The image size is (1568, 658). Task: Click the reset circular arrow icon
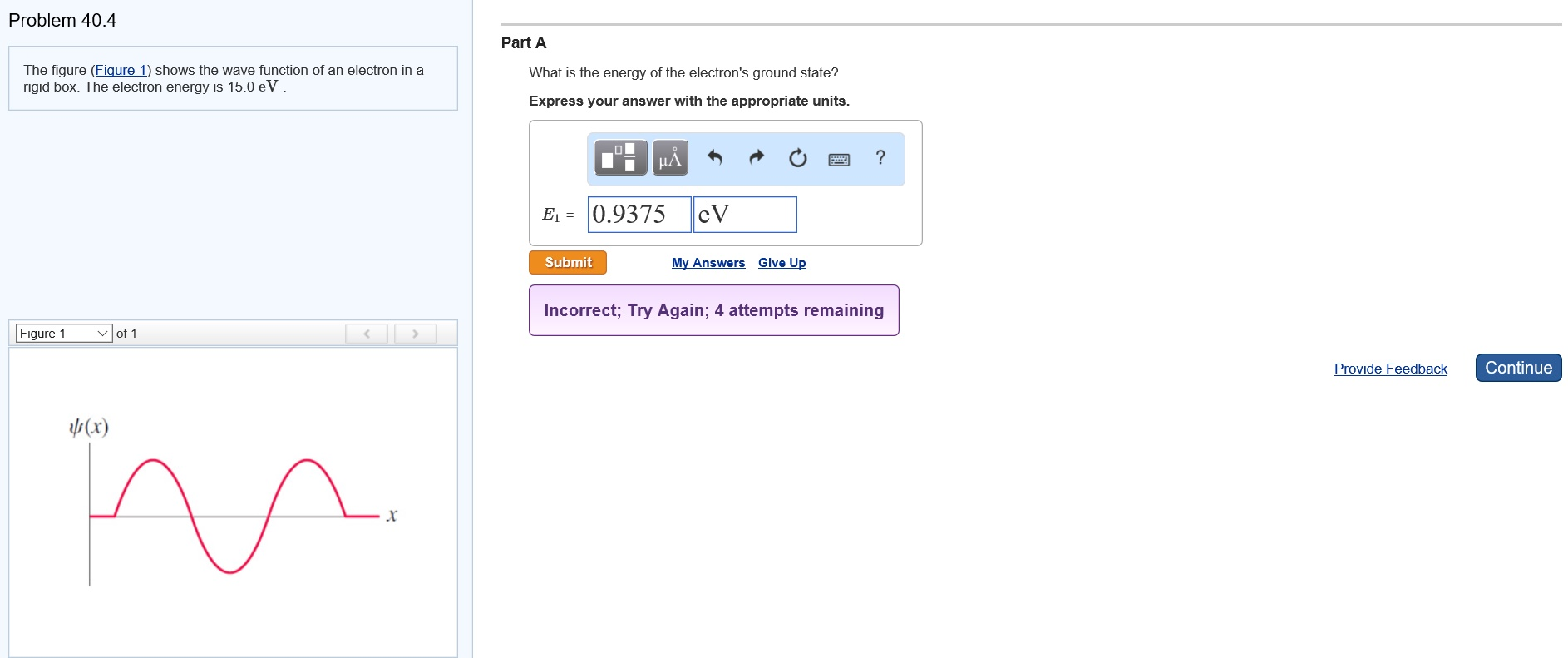pos(797,157)
